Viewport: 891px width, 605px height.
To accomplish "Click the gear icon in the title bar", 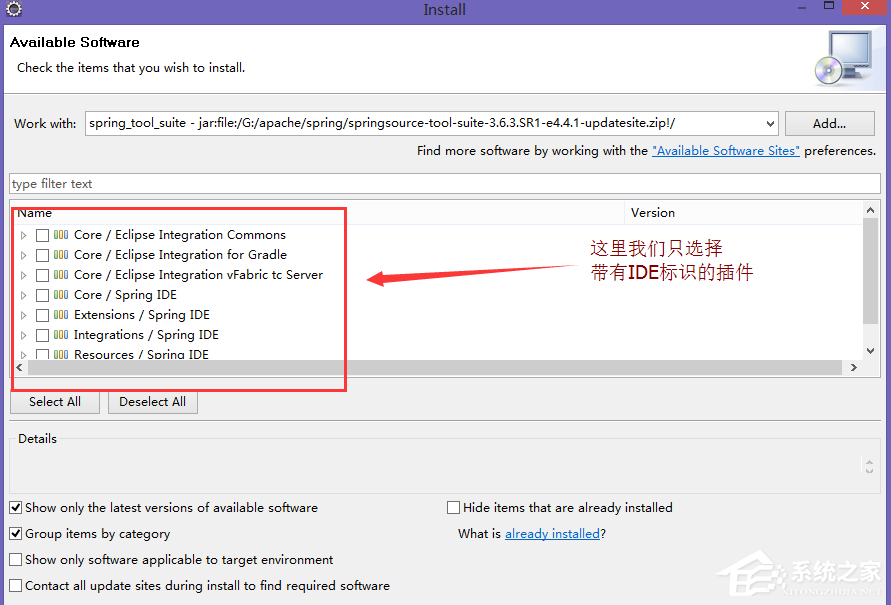I will point(13,10).
